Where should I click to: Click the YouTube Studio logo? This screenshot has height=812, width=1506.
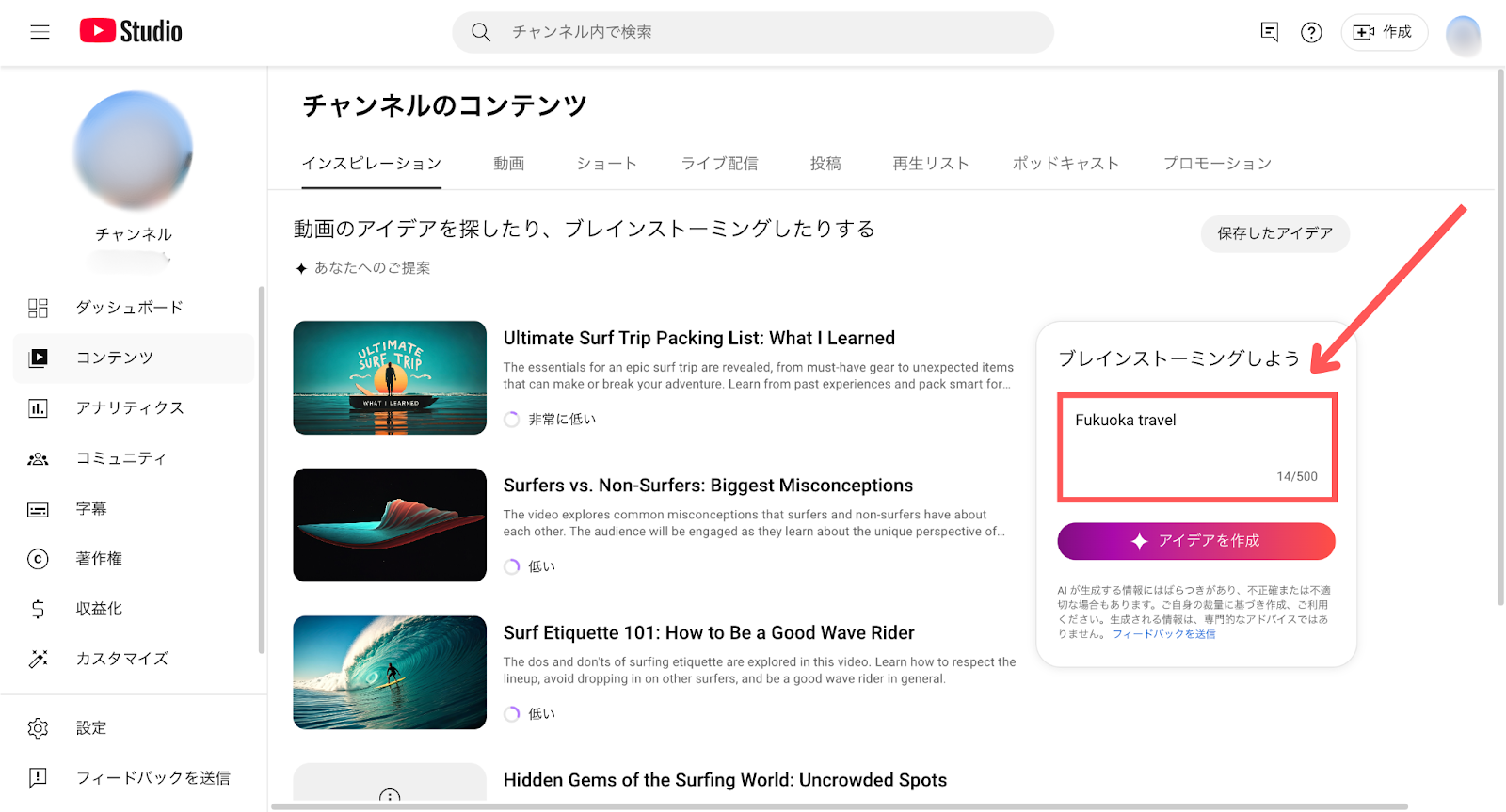131,31
